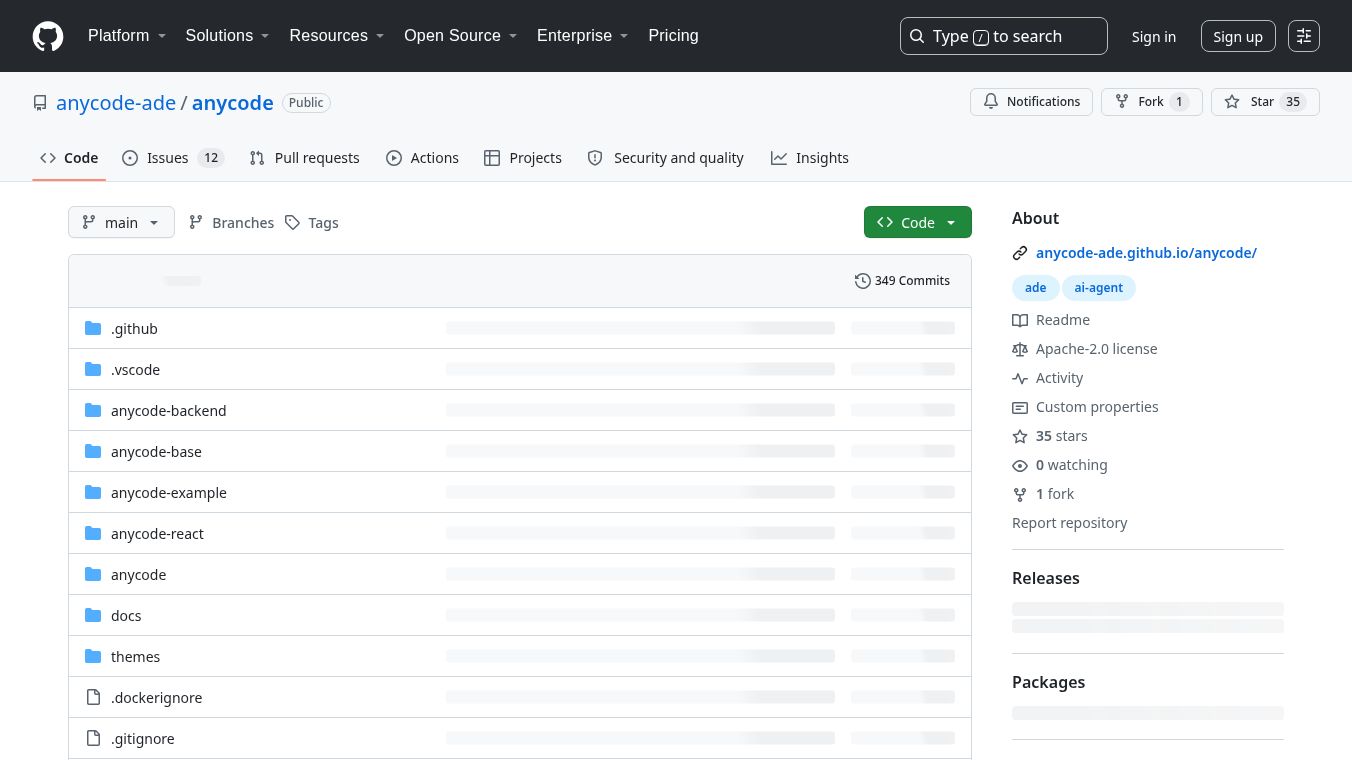Viewport: 1352px width, 760px height.
Task: Click the repository icon beside anycode-ade
Action: 40,103
